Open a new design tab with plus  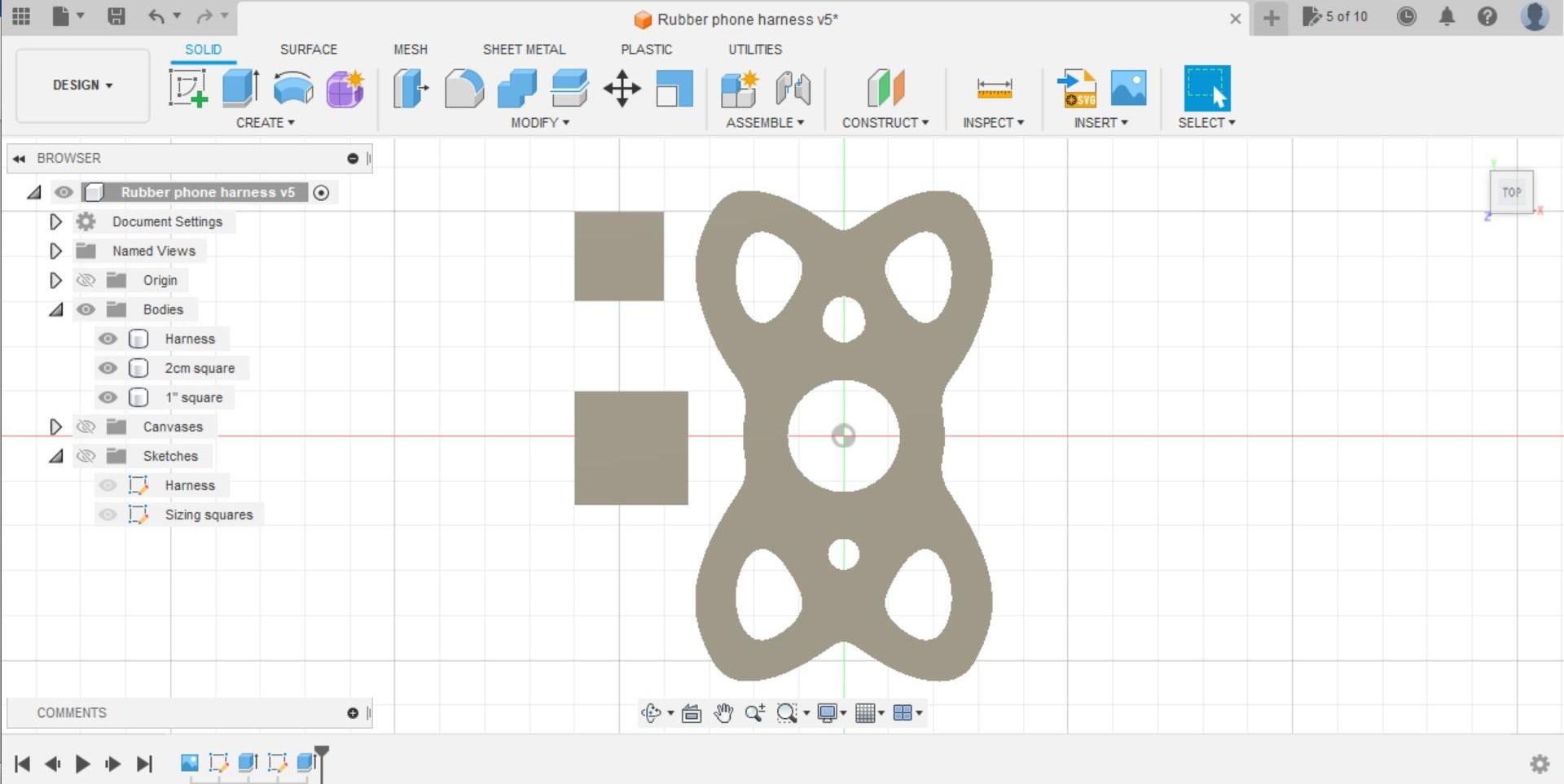[x=1271, y=18]
